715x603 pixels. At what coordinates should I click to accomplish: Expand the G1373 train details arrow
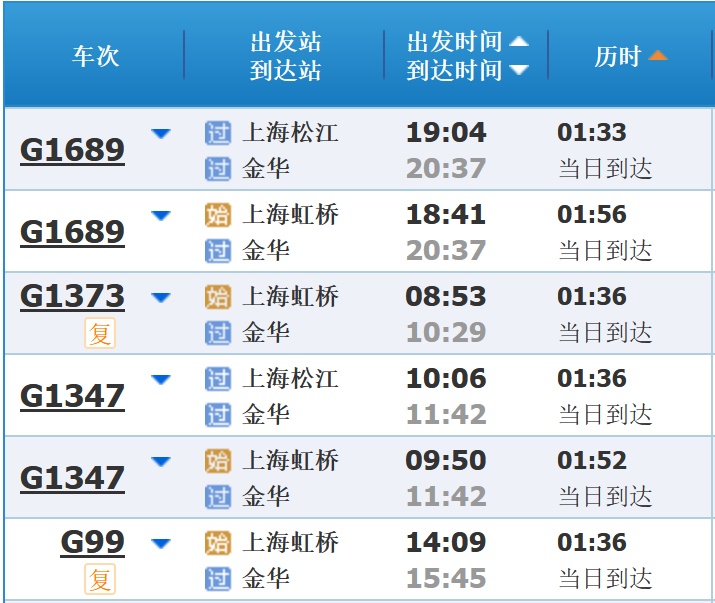click(x=160, y=297)
